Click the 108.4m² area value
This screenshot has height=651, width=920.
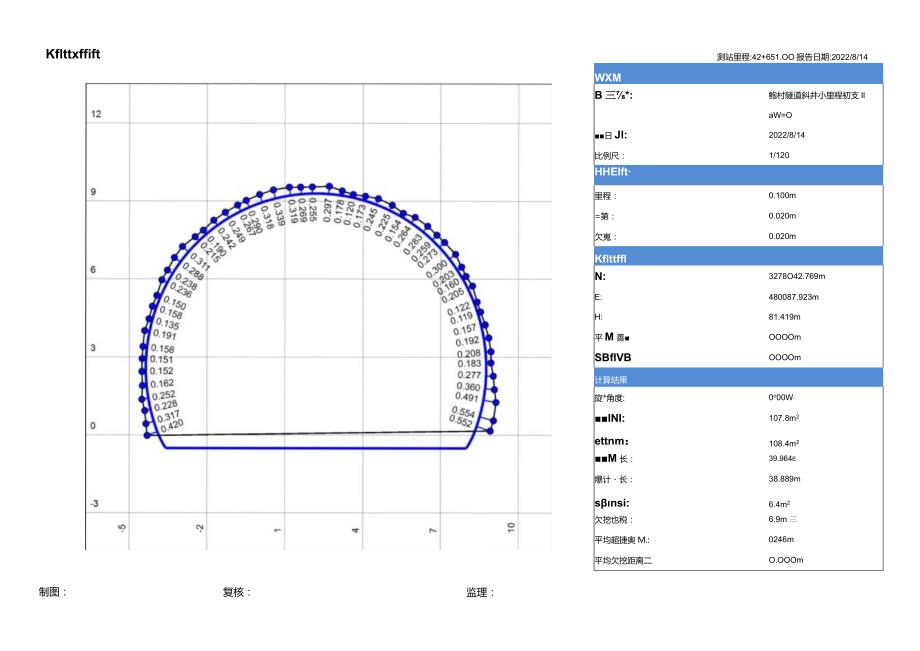tap(784, 442)
